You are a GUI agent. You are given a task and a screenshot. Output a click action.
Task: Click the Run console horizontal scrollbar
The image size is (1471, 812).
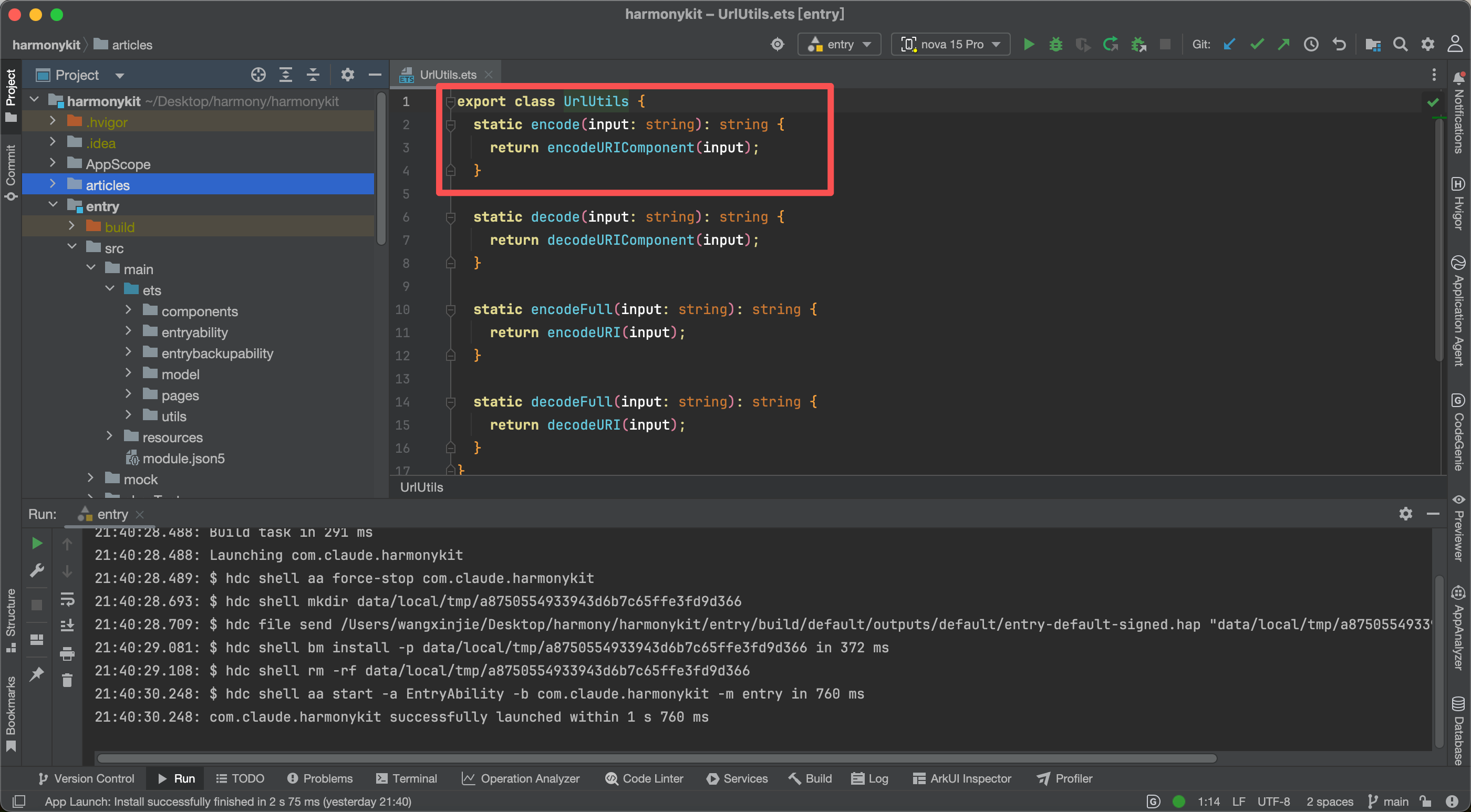(x=657, y=758)
